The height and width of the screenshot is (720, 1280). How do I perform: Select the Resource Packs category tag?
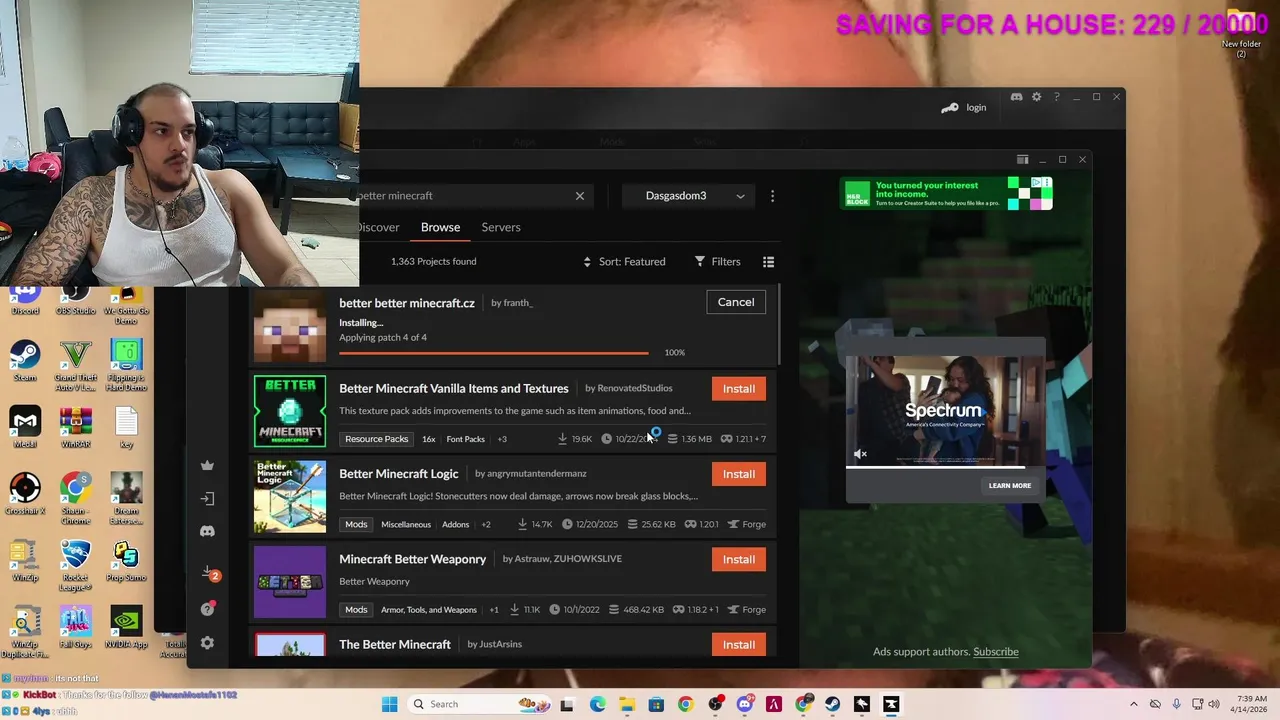(377, 439)
